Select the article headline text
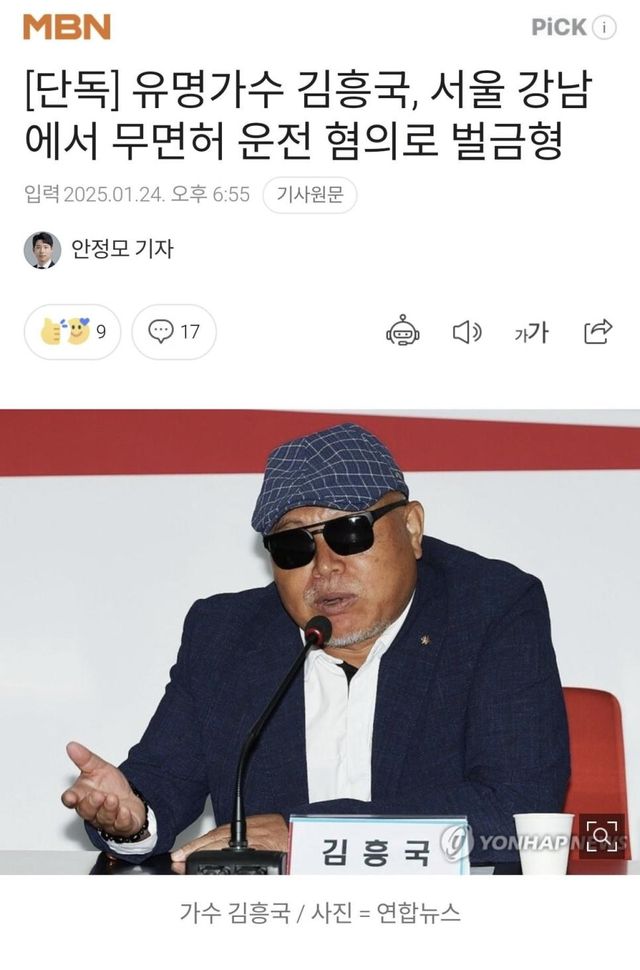Image resolution: width=640 pixels, height=970 pixels. (x=309, y=116)
